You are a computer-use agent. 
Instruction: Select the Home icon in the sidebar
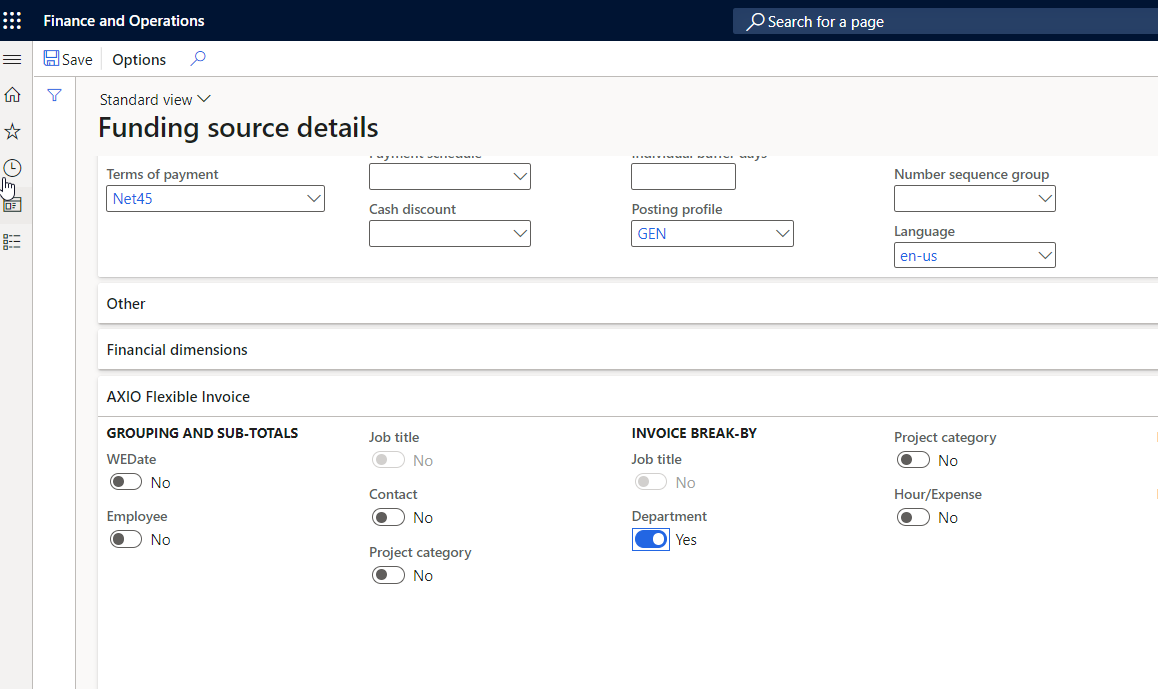(13, 94)
